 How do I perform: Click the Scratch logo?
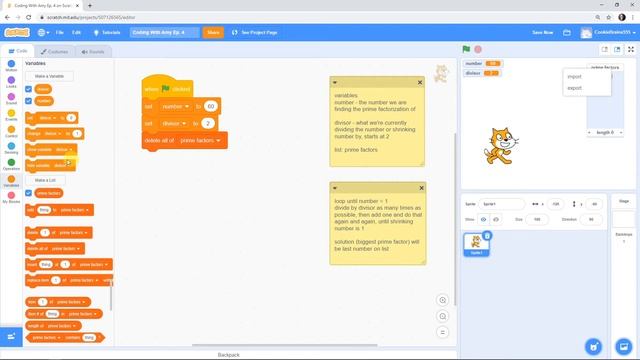click(x=17, y=32)
